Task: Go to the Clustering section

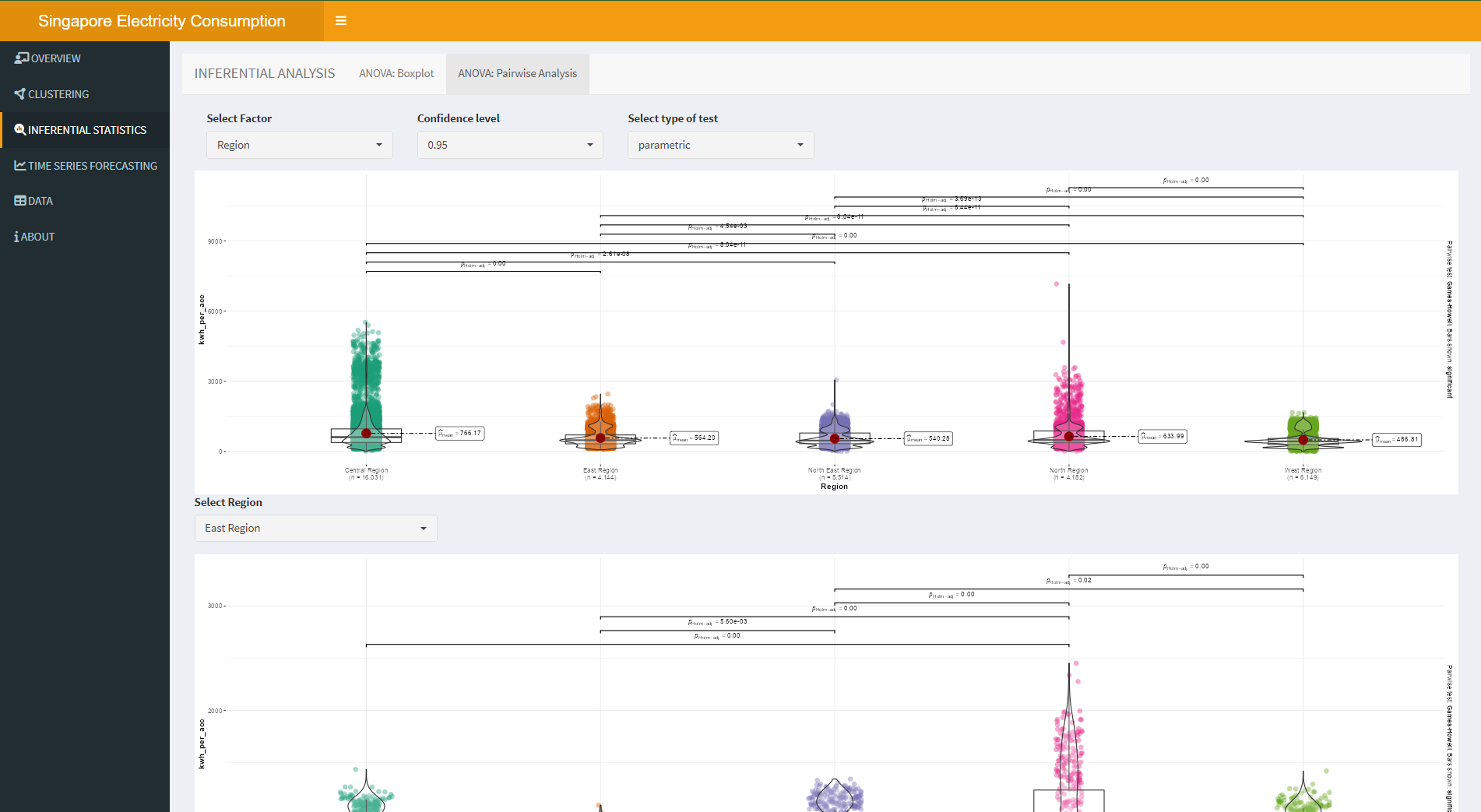Action: click(58, 94)
